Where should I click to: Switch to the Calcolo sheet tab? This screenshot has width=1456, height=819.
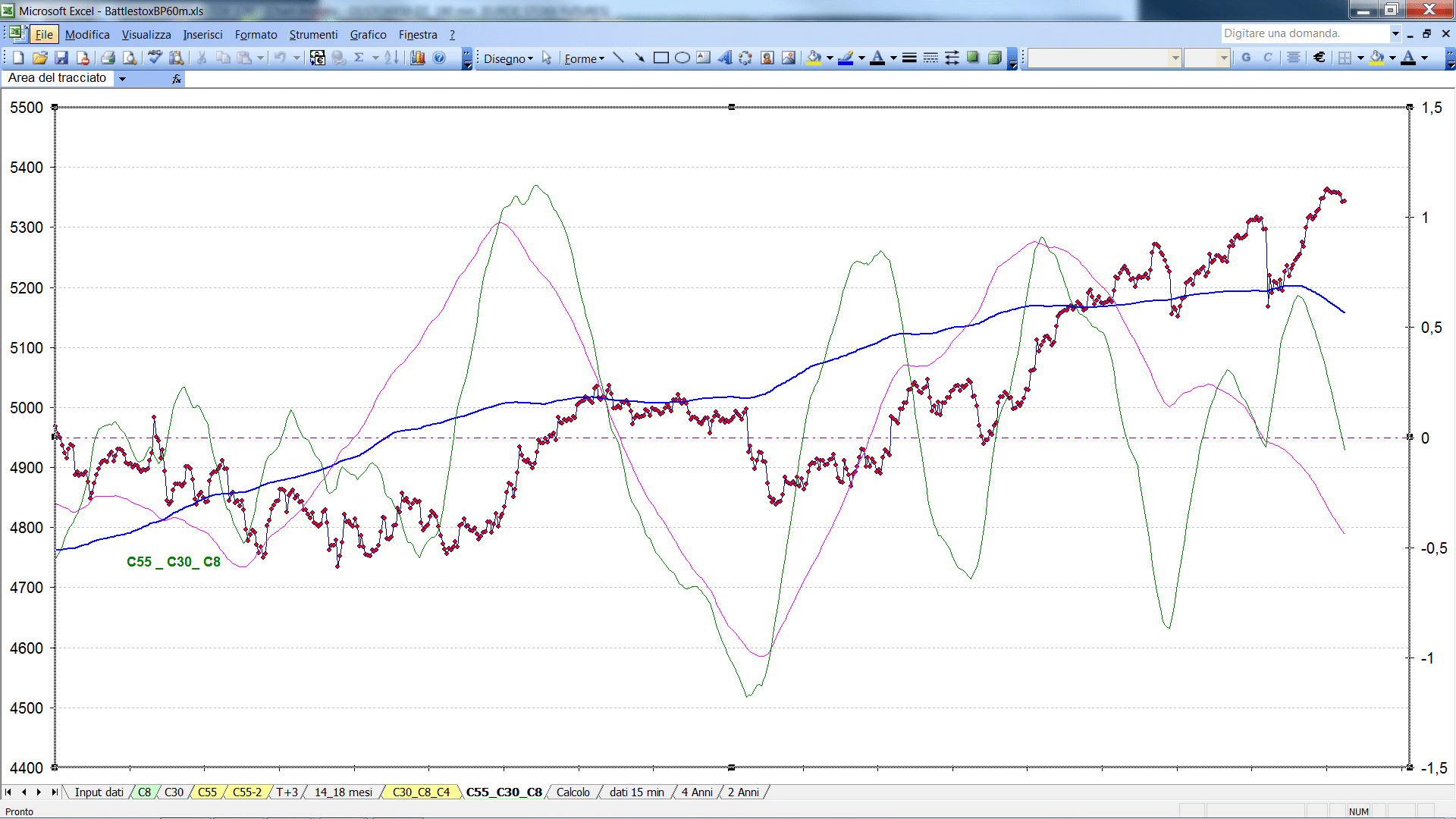click(x=573, y=792)
